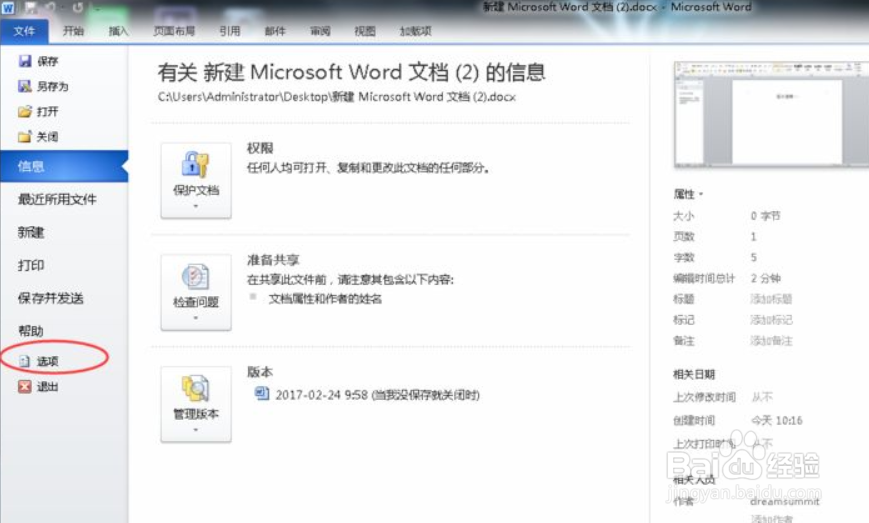The height and width of the screenshot is (523, 869).
Task: Click the Save As icon
Action: point(25,86)
